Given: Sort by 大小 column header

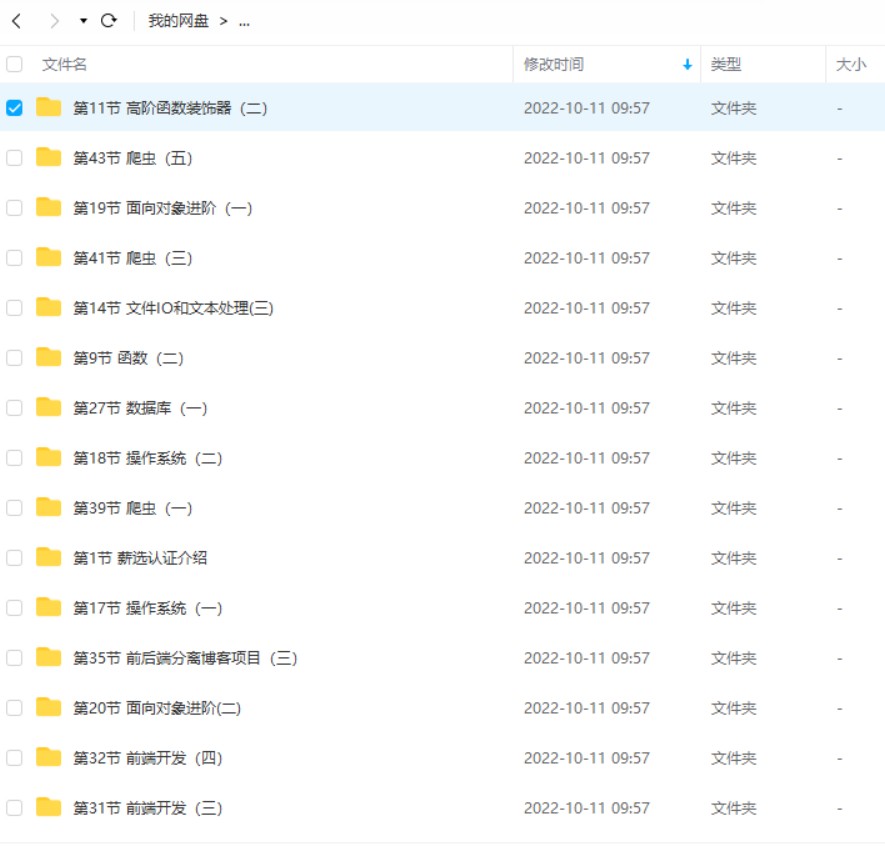Looking at the screenshot, I should tap(851, 64).
